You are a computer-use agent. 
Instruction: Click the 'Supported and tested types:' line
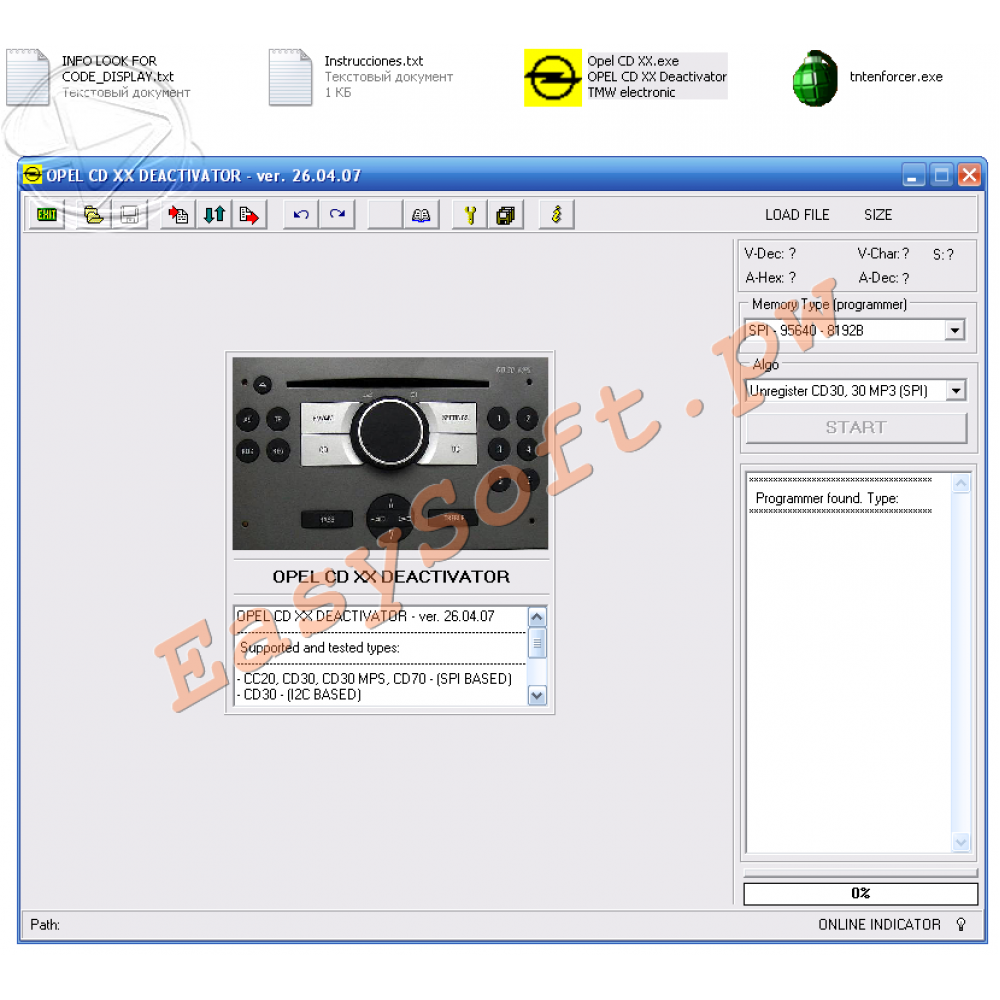coord(320,648)
